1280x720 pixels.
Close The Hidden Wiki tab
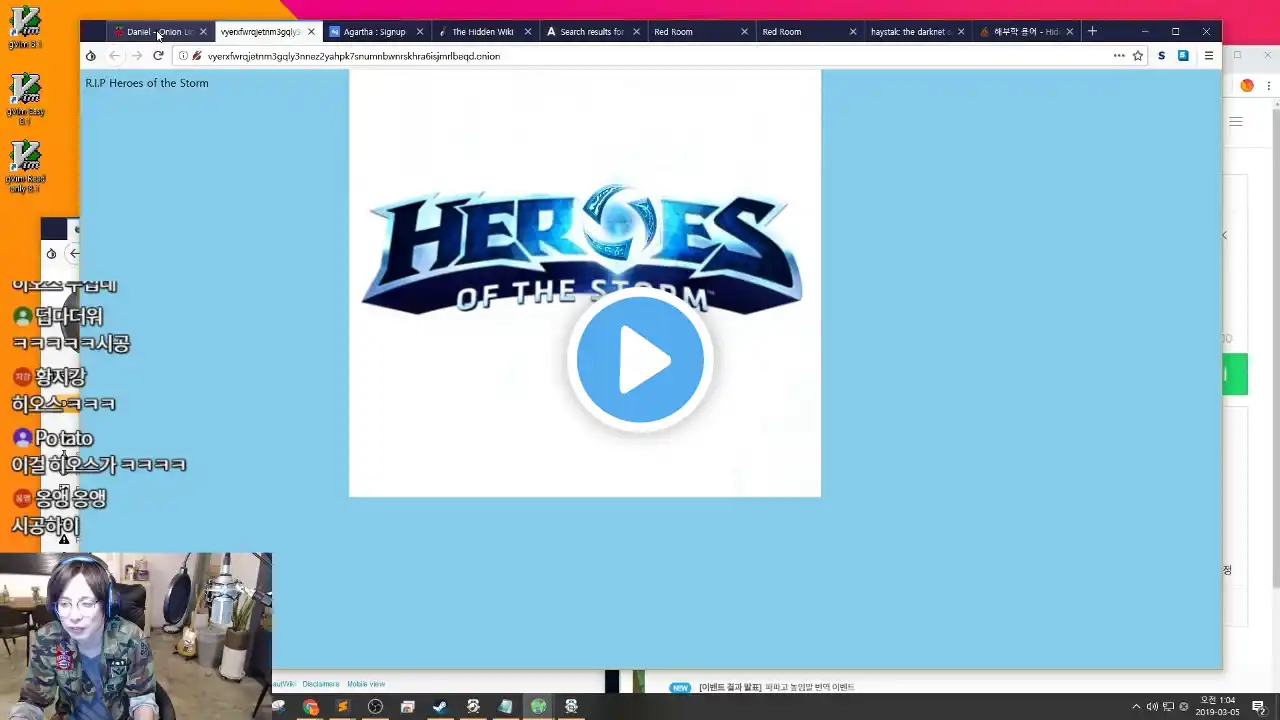(528, 32)
